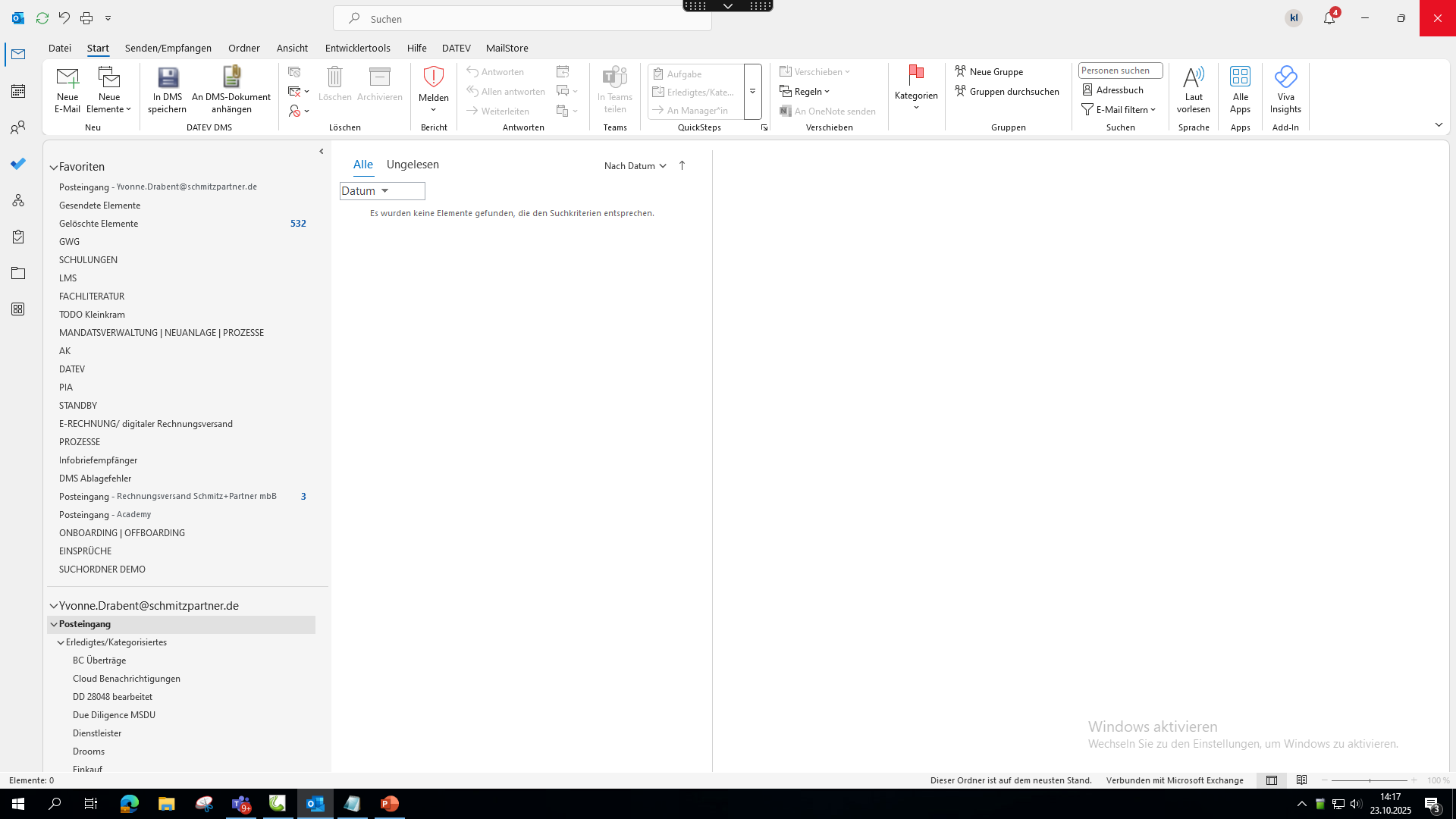Collapse the Favoriten section
This screenshot has width=1456, height=819.
(x=54, y=167)
